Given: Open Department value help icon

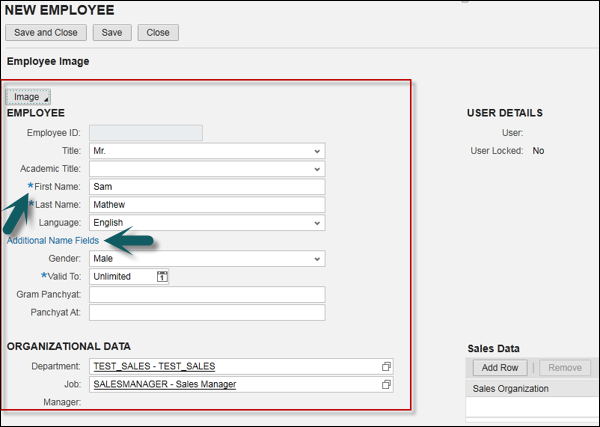Looking at the screenshot, I should 386,366.
